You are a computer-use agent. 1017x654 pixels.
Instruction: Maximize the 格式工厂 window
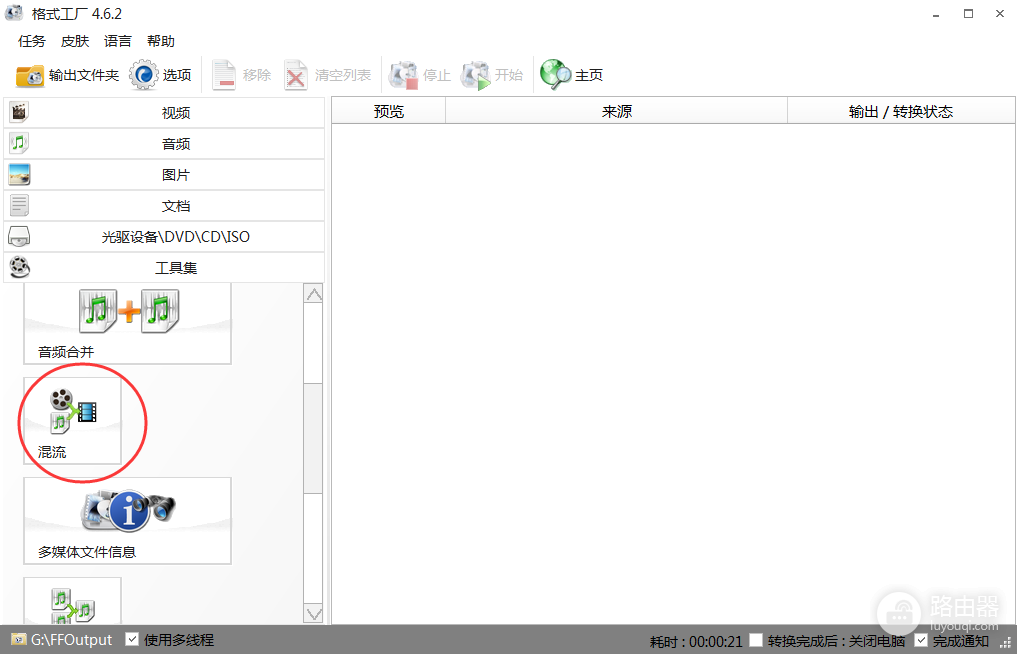968,14
